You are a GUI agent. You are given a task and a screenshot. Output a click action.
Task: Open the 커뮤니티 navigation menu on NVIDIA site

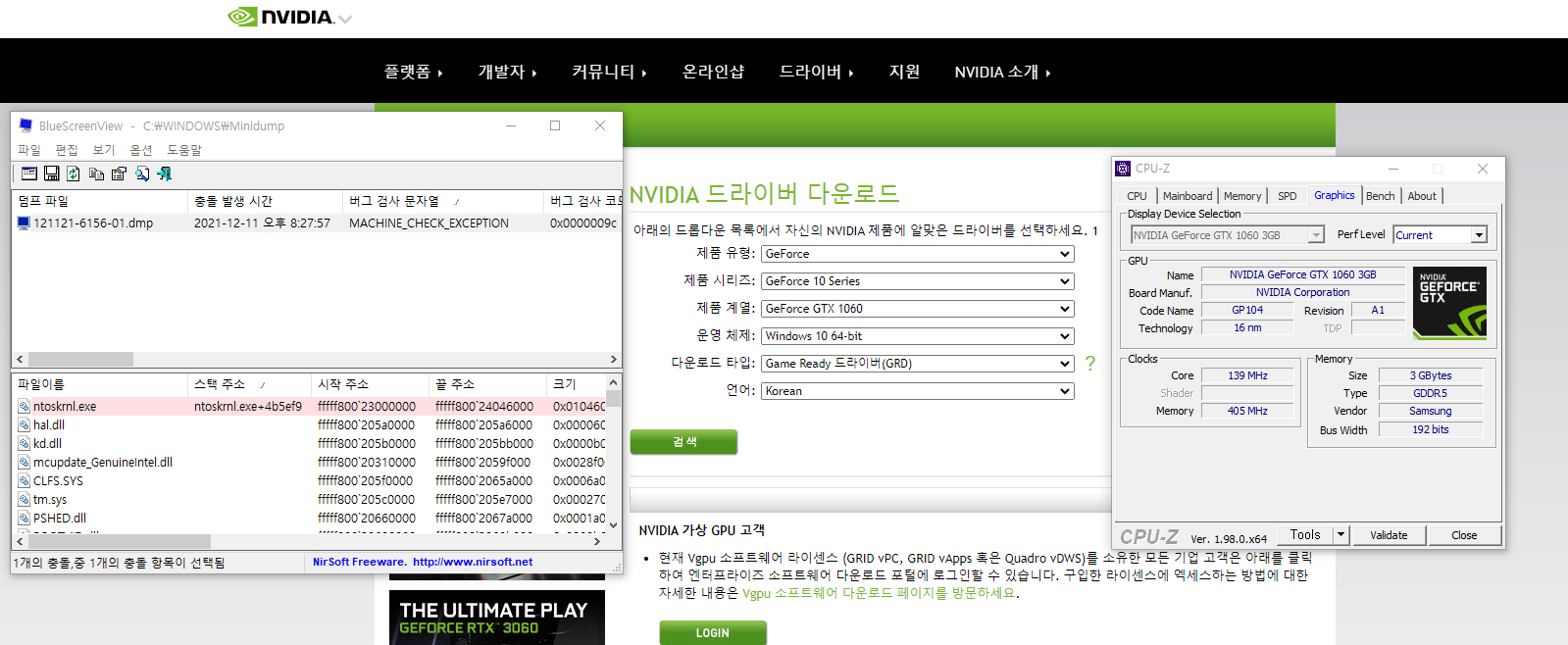coord(610,72)
